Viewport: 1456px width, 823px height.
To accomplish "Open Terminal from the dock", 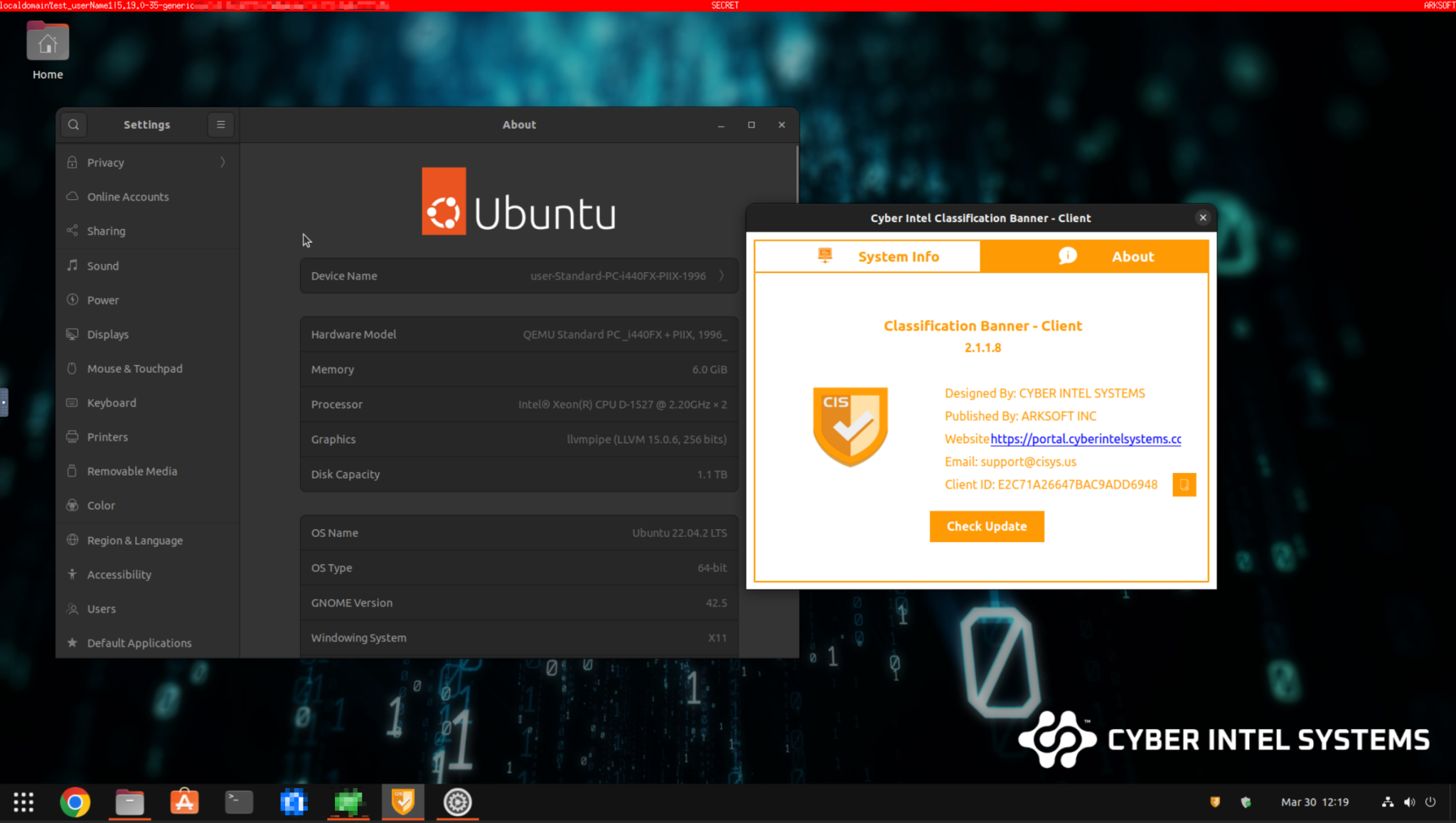I will 239,802.
